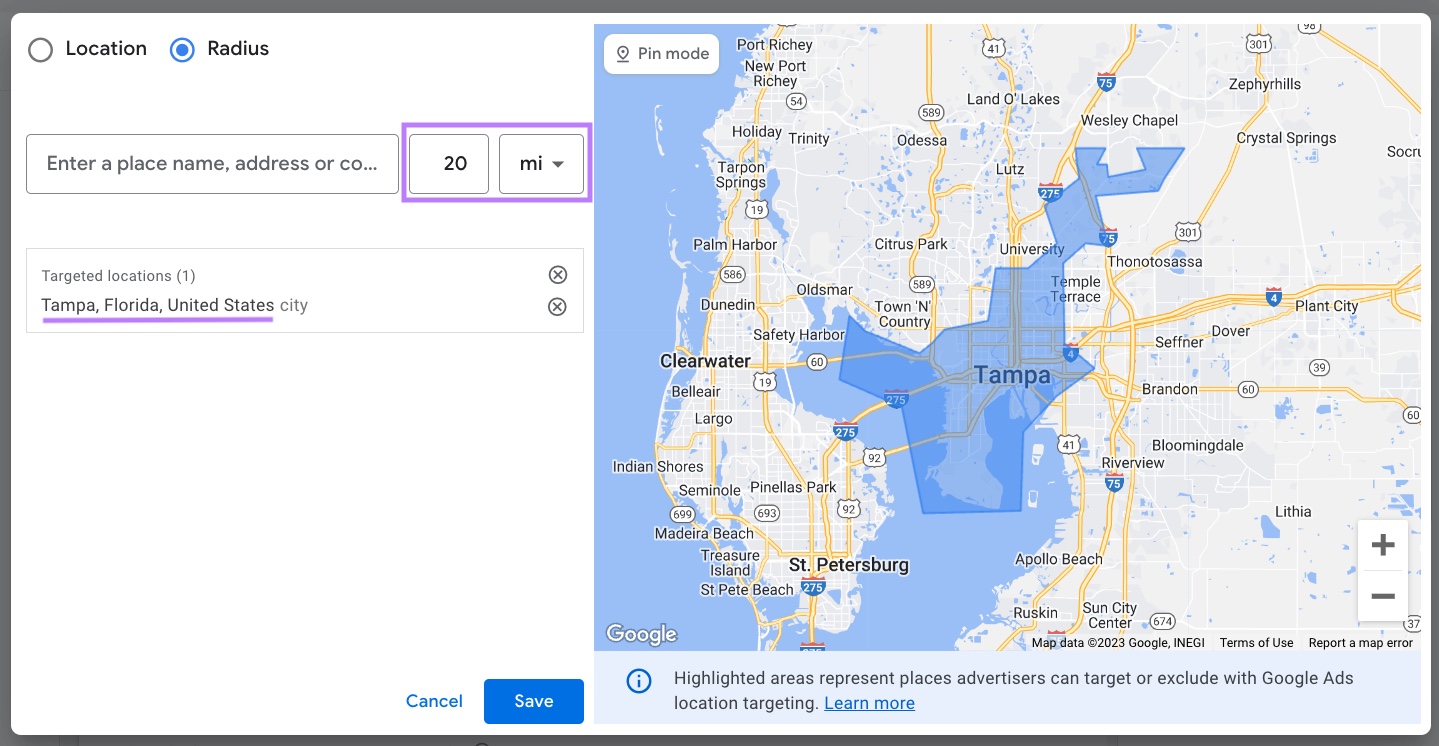Click the Google logo on the map
Viewport: 1439px width, 746px height.
641,633
